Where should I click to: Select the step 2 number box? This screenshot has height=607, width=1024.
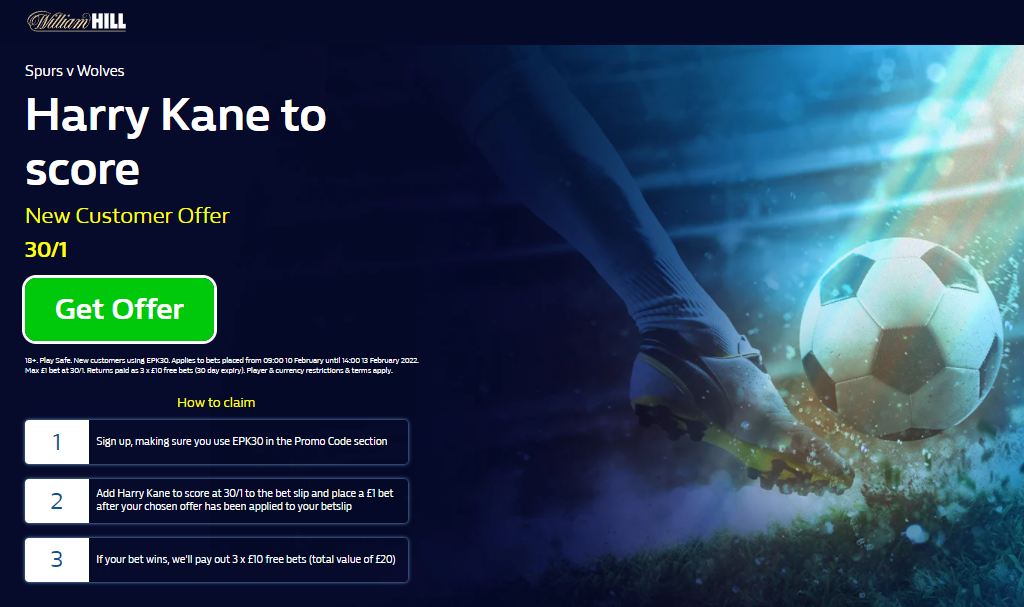[57, 501]
